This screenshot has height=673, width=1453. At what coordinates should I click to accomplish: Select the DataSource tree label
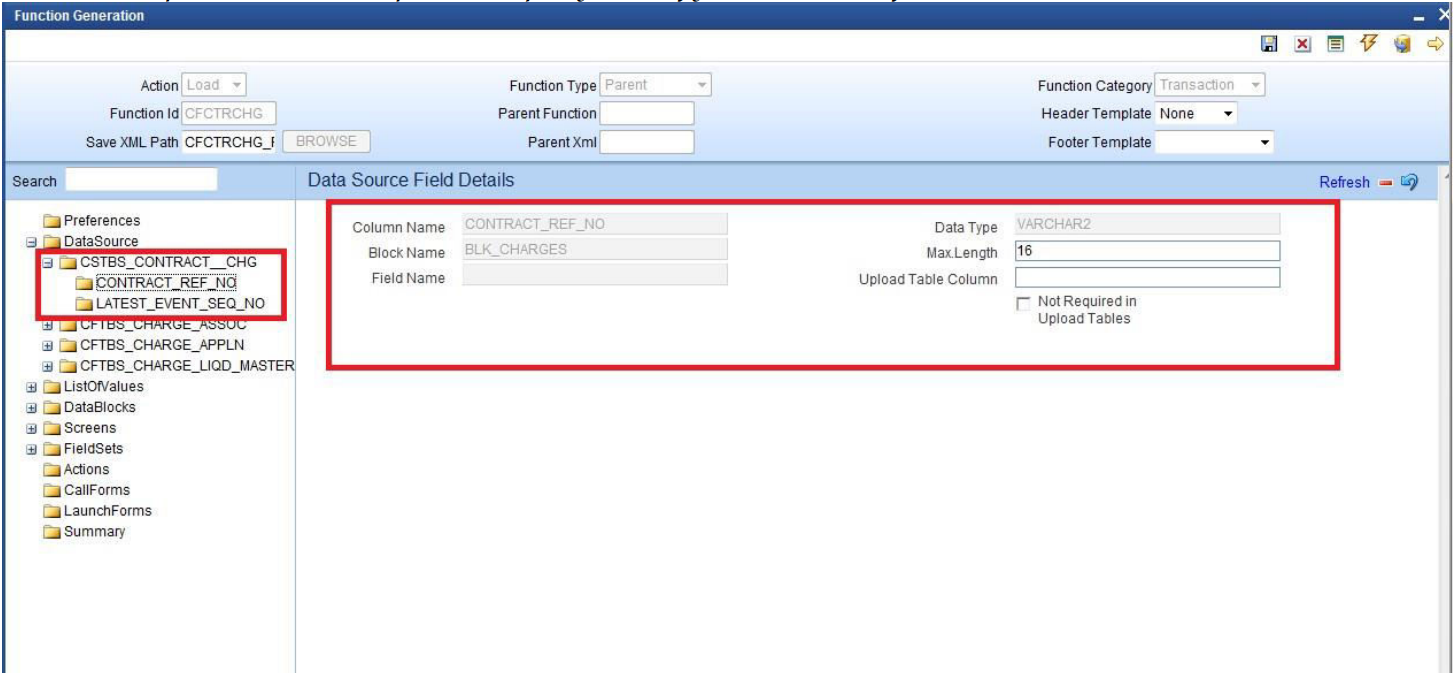101,242
